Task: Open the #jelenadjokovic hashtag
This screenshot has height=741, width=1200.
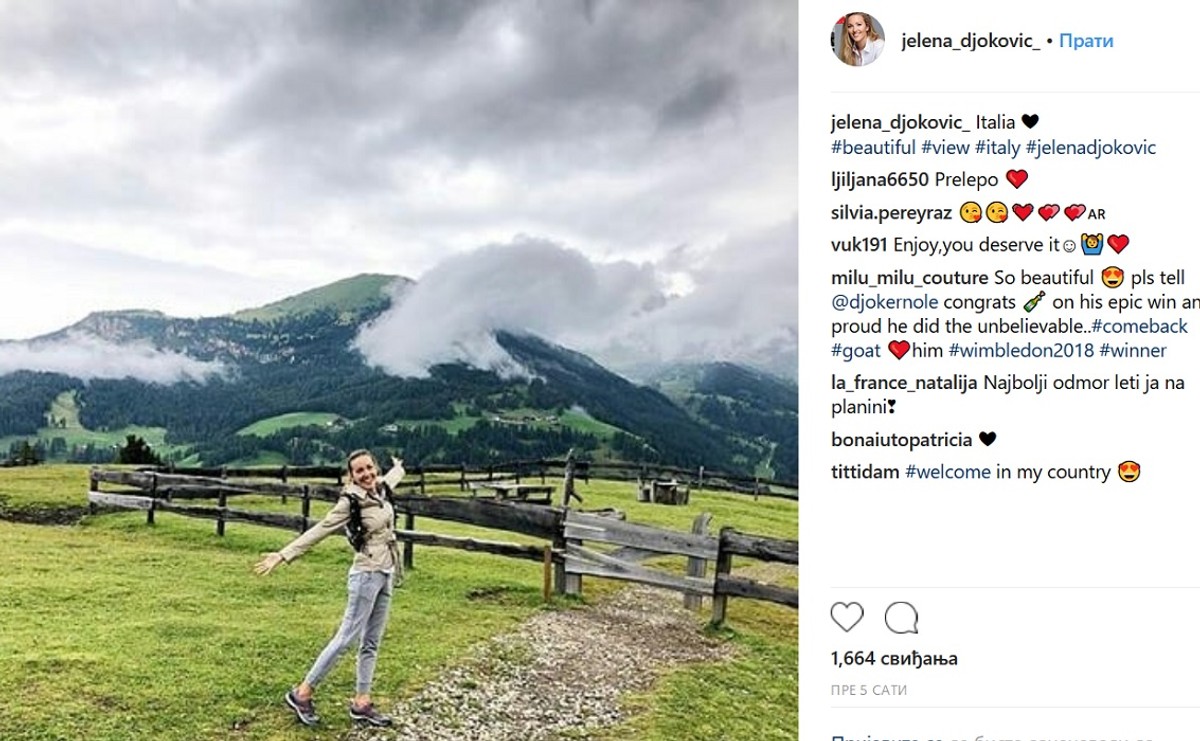Action: point(1091,148)
